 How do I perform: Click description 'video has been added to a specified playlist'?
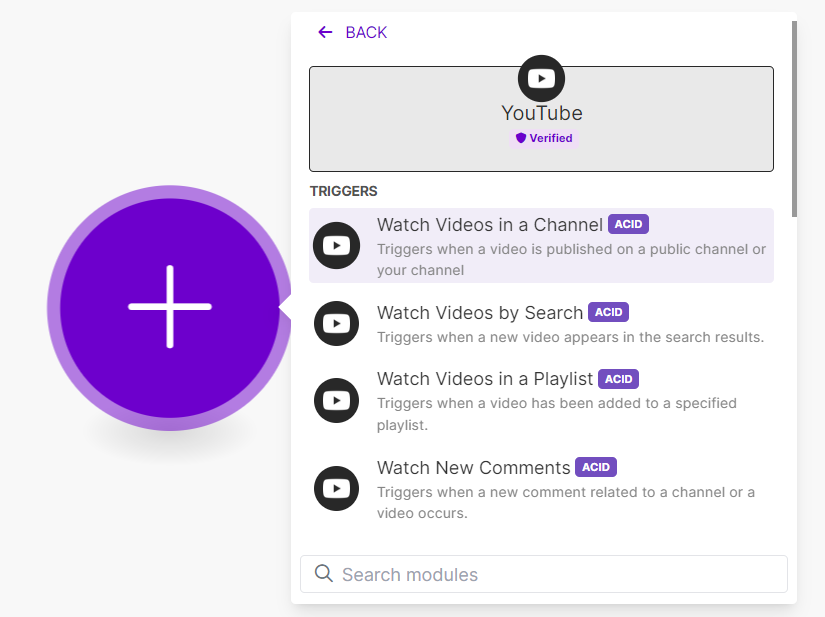point(557,414)
